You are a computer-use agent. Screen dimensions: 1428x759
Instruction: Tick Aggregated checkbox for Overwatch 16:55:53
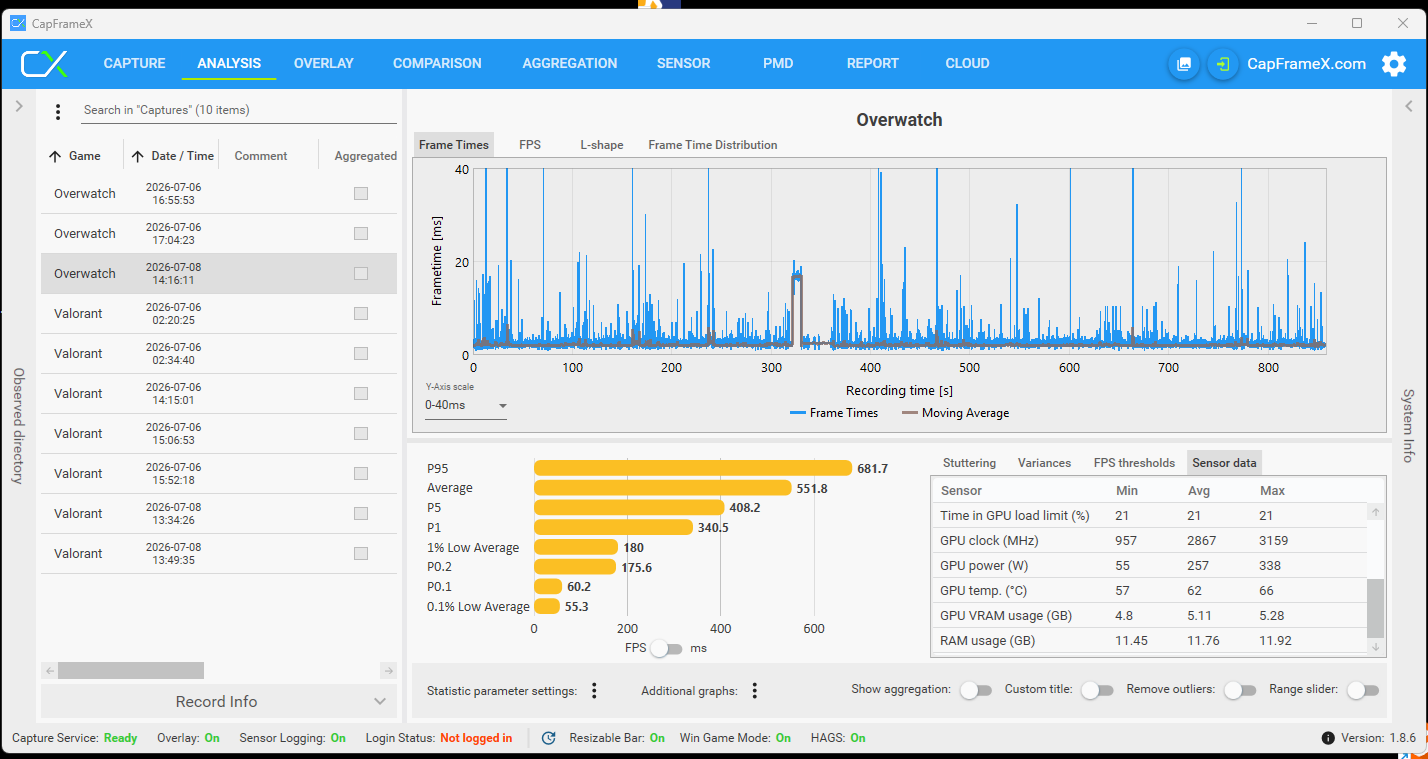[x=361, y=194]
